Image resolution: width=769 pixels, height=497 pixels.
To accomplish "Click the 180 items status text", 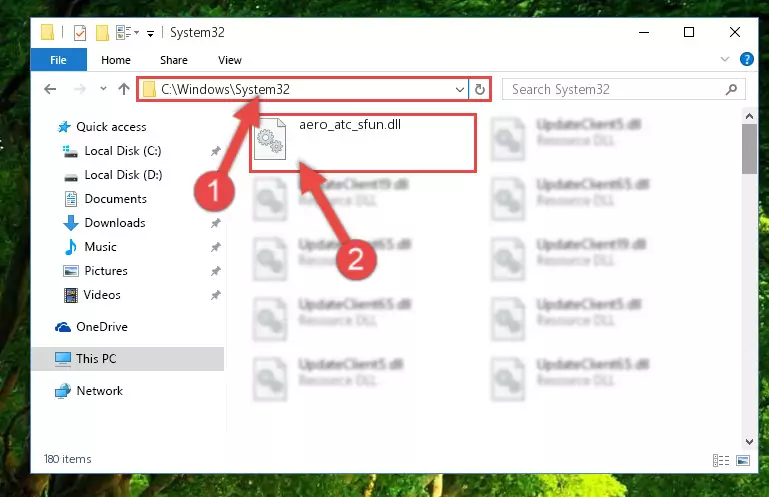I will (x=67, y=459).
